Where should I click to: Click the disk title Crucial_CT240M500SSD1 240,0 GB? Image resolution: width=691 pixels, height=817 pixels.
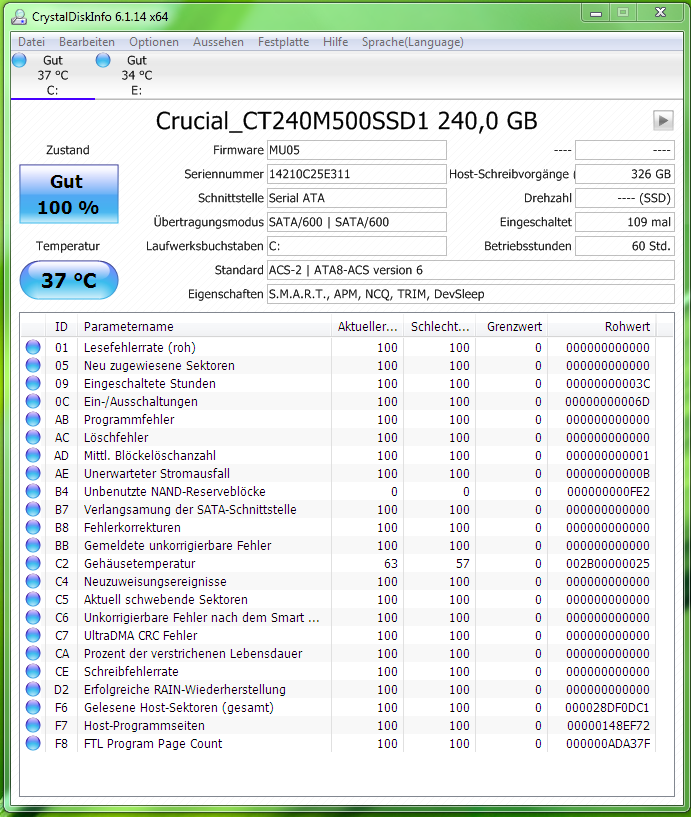[x=346, y=121]
